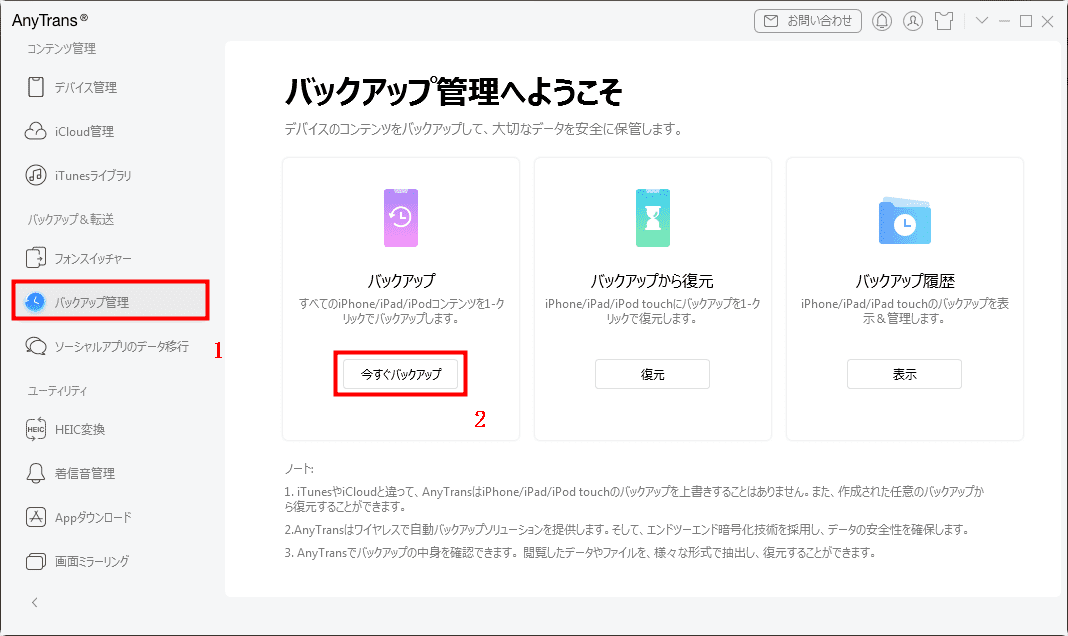This screenshot has width=1068, height=636.
Task: Click the green hourglass restore icon
Action: pyautogui.click(x=653, y=218)
